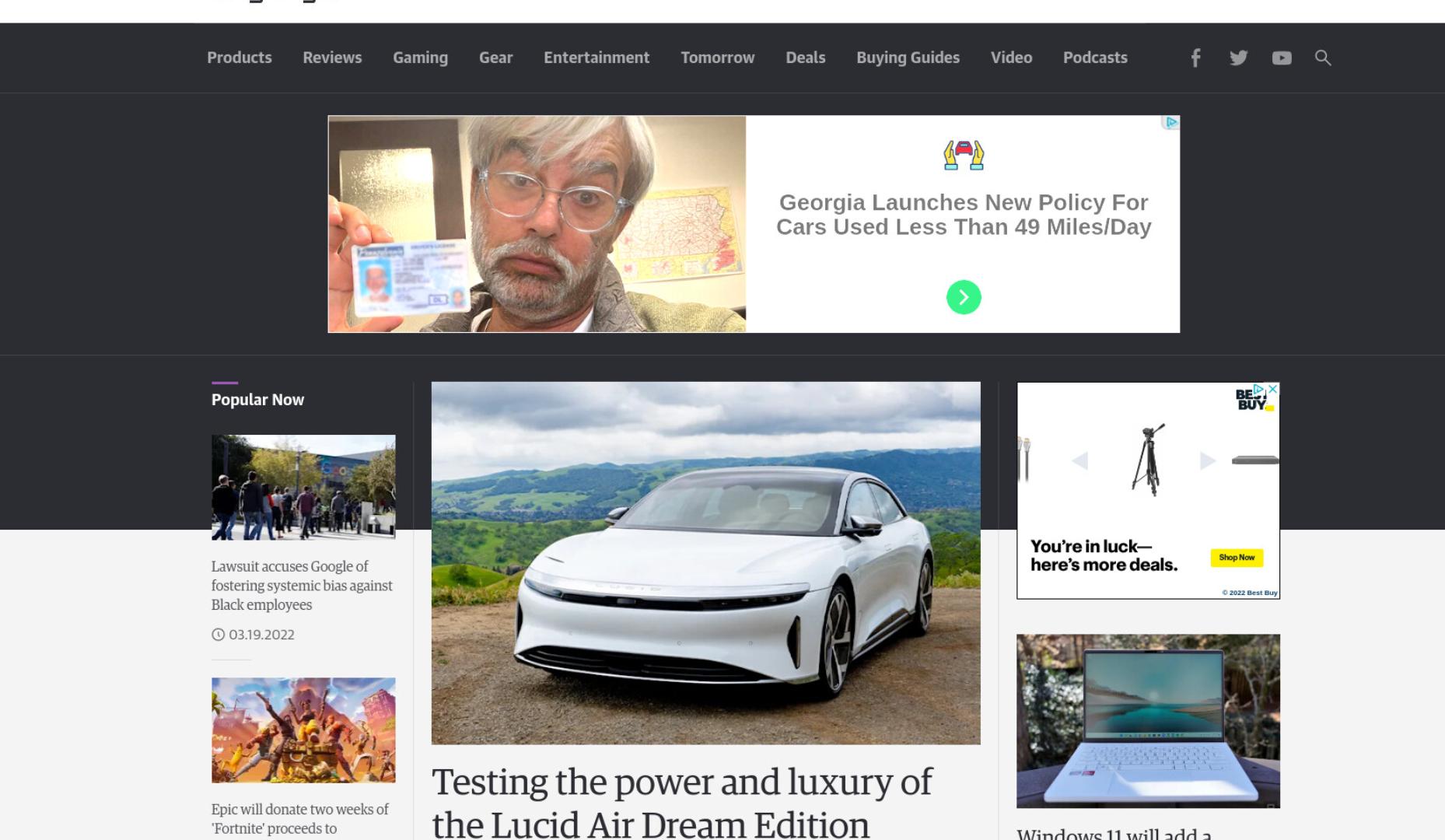1445x840 pixels.
Task: Click the Best Buy logo in the ad
Action: (1252, 400)
